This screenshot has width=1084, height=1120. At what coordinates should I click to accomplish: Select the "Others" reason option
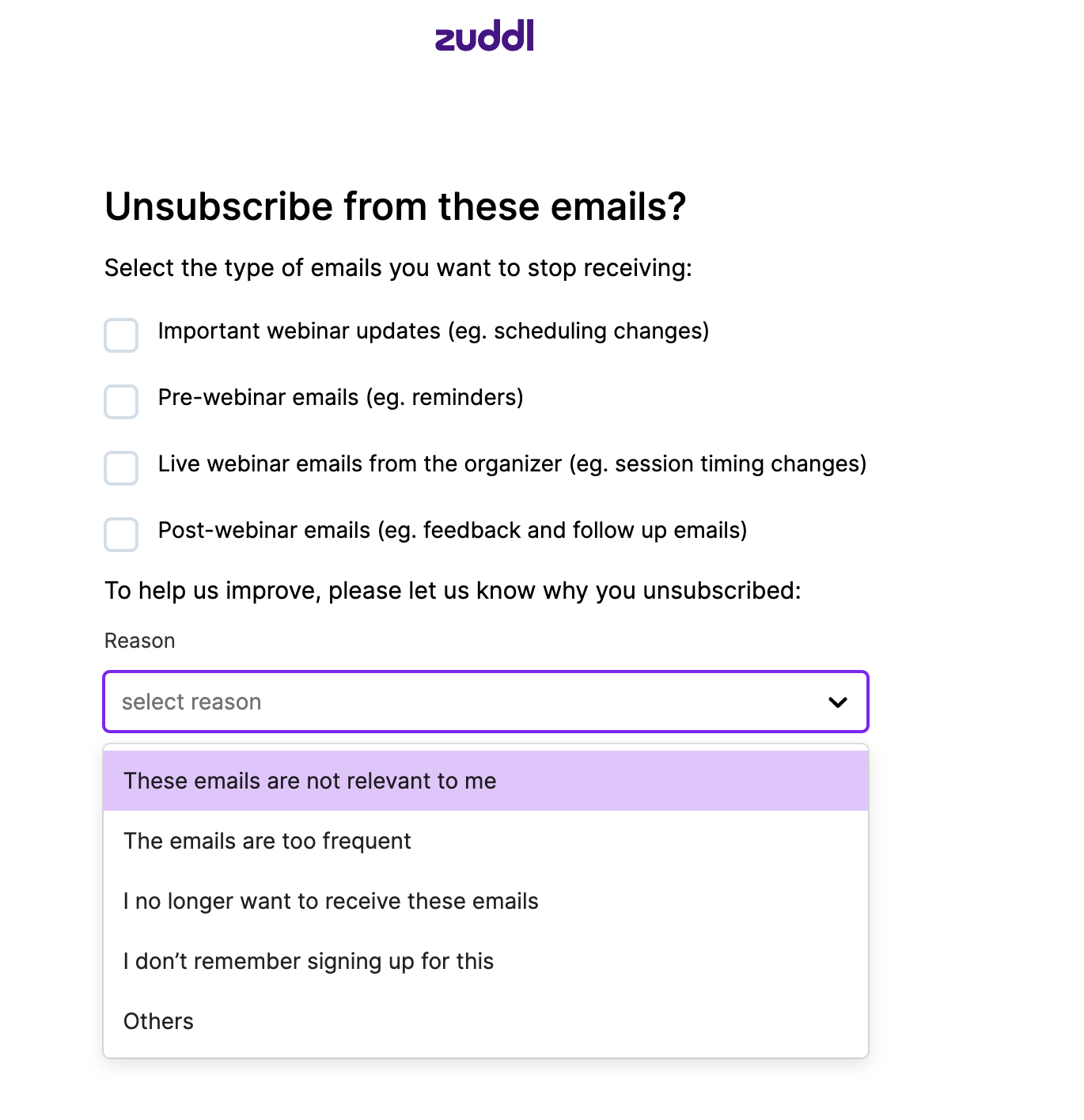(x=158, y=1022)
